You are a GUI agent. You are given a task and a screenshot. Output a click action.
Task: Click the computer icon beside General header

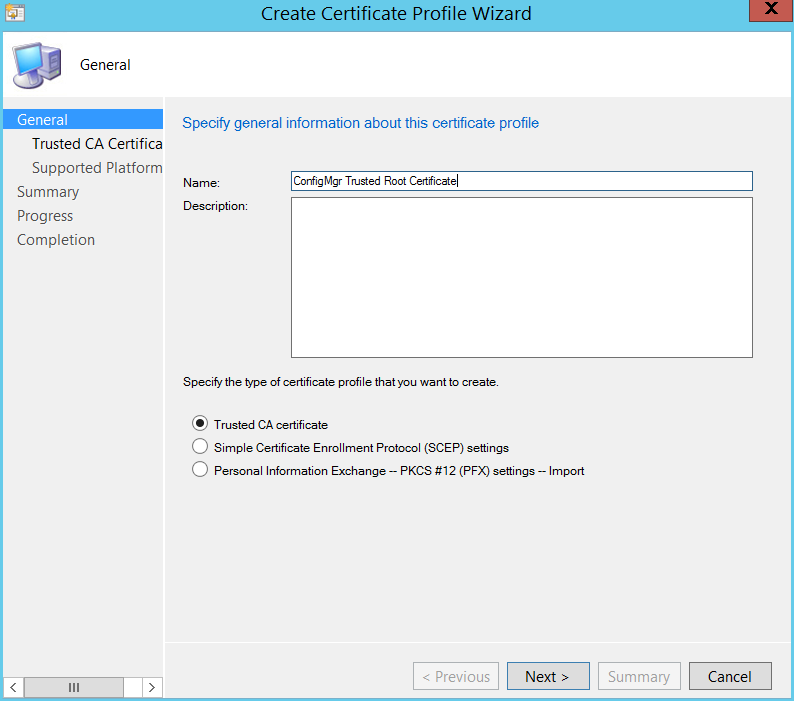(37, 65)
